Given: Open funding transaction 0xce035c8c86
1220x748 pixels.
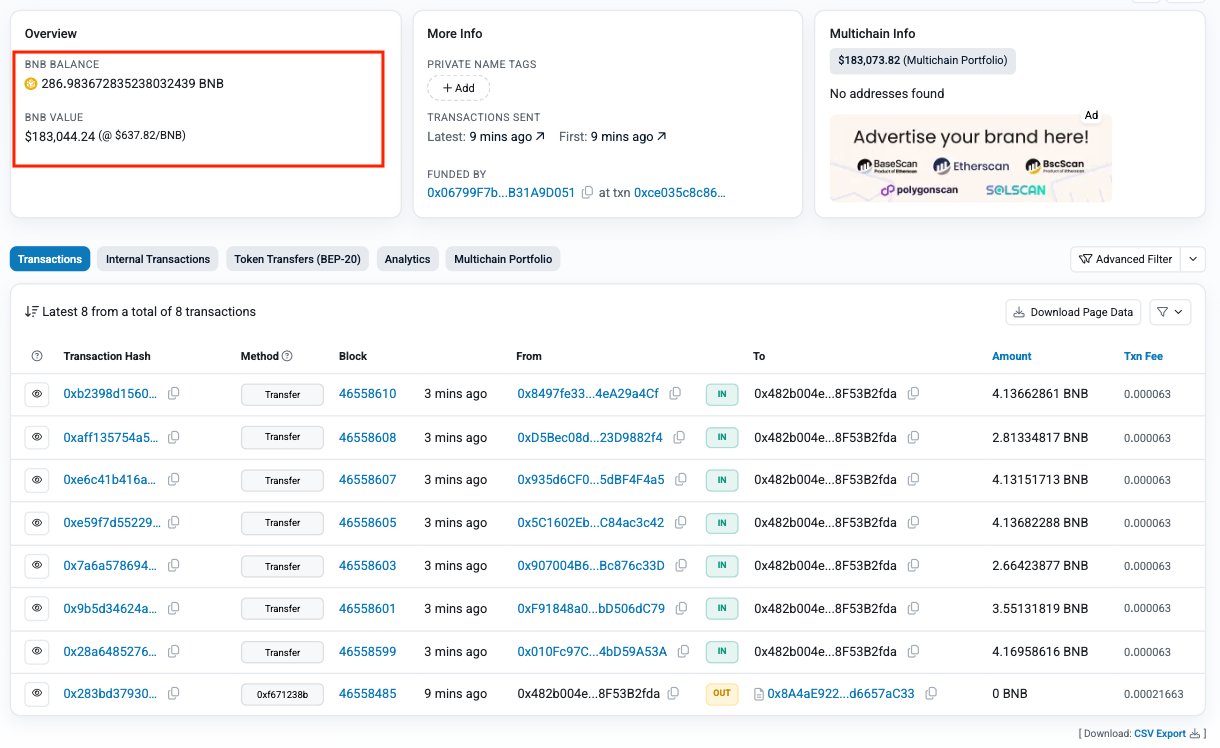Looking at the screenshot, I should coord(680,192).
